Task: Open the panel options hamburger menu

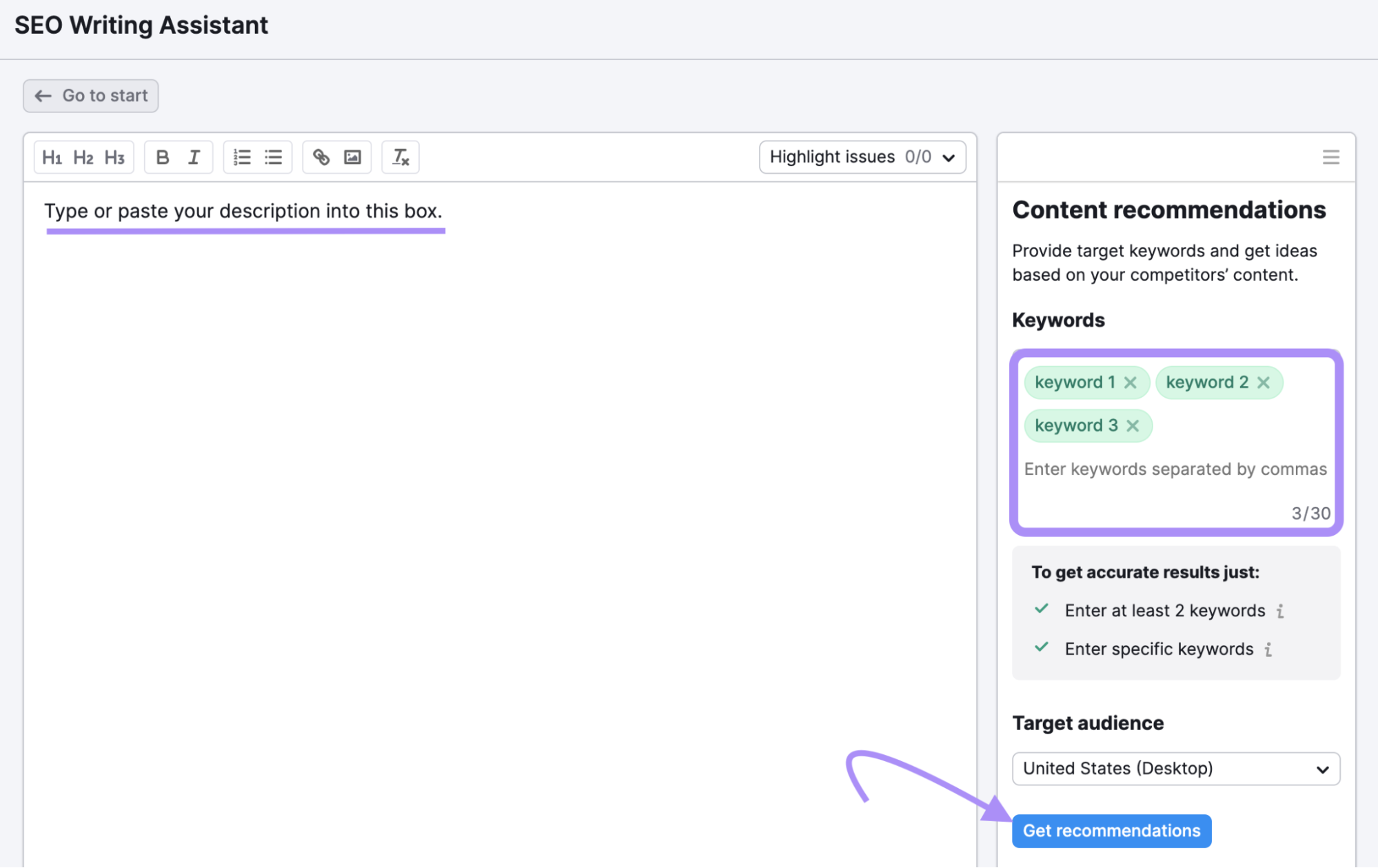Action: pos(1330,157)
